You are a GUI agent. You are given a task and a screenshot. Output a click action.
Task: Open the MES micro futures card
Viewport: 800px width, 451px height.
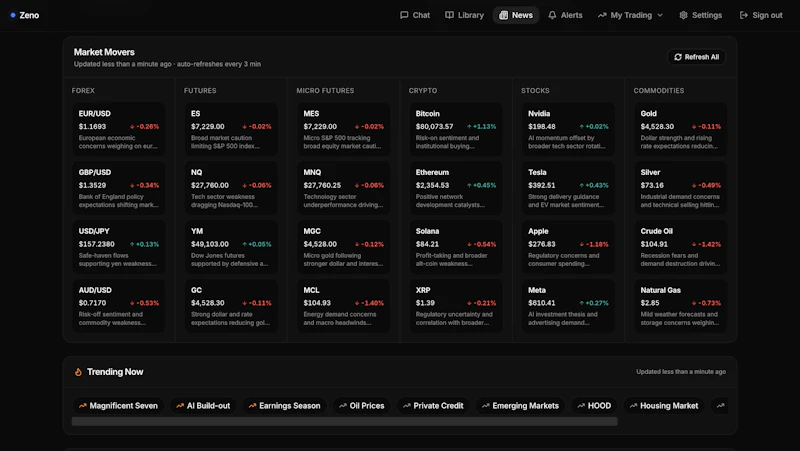[343, 129]
